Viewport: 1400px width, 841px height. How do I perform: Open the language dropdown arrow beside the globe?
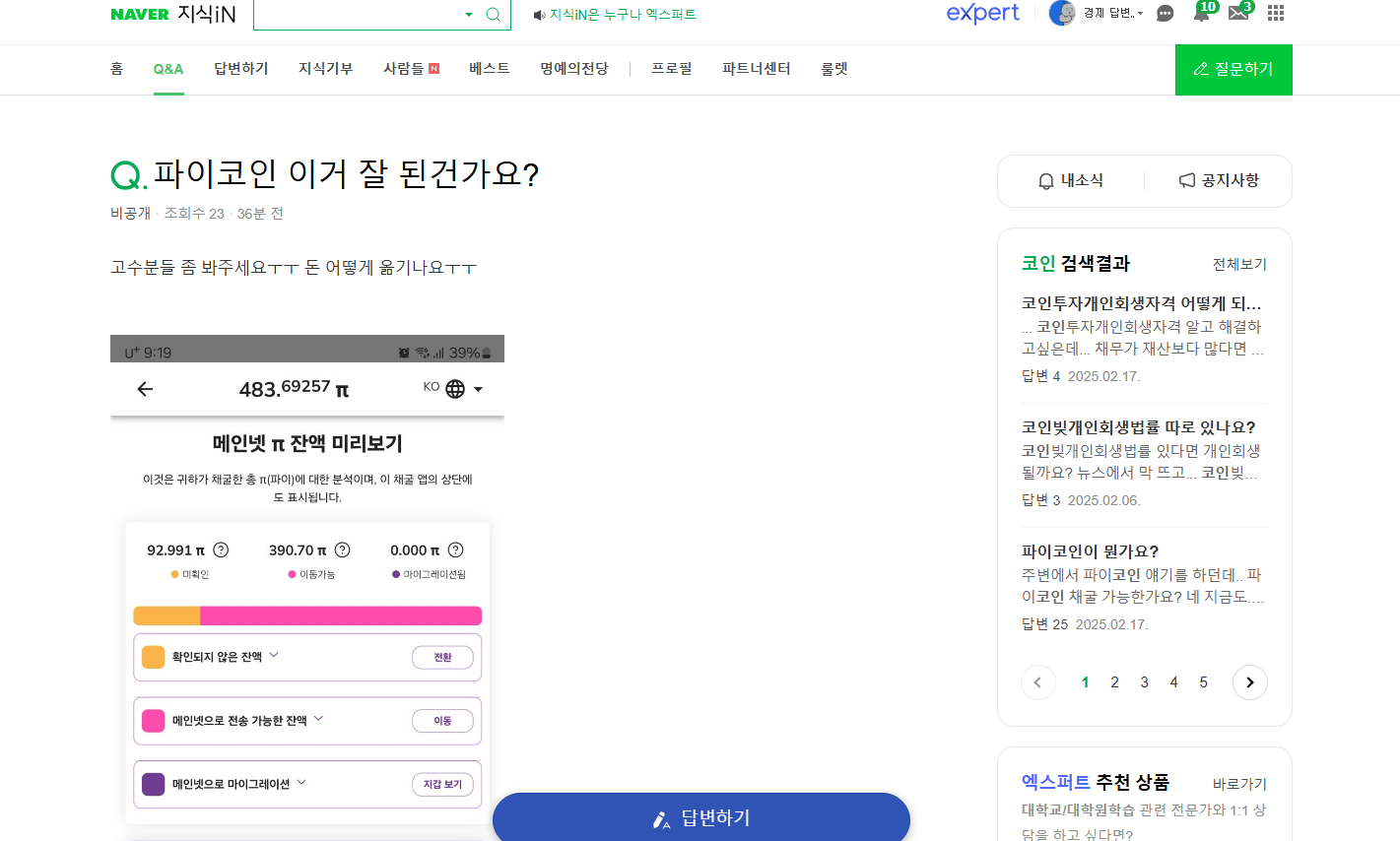click(478, 390)
